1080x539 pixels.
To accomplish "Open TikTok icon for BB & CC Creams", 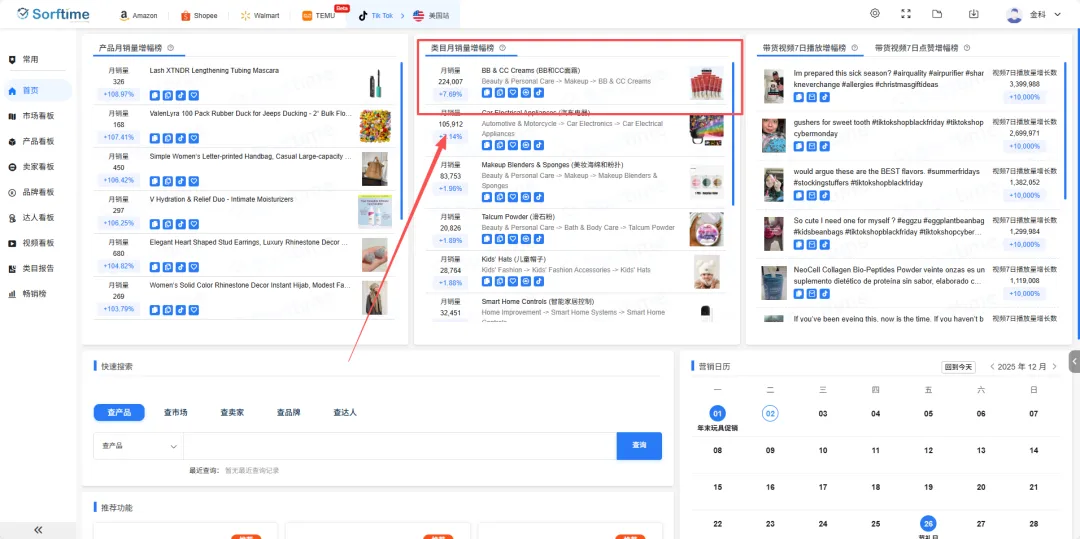I will [539, 92].
